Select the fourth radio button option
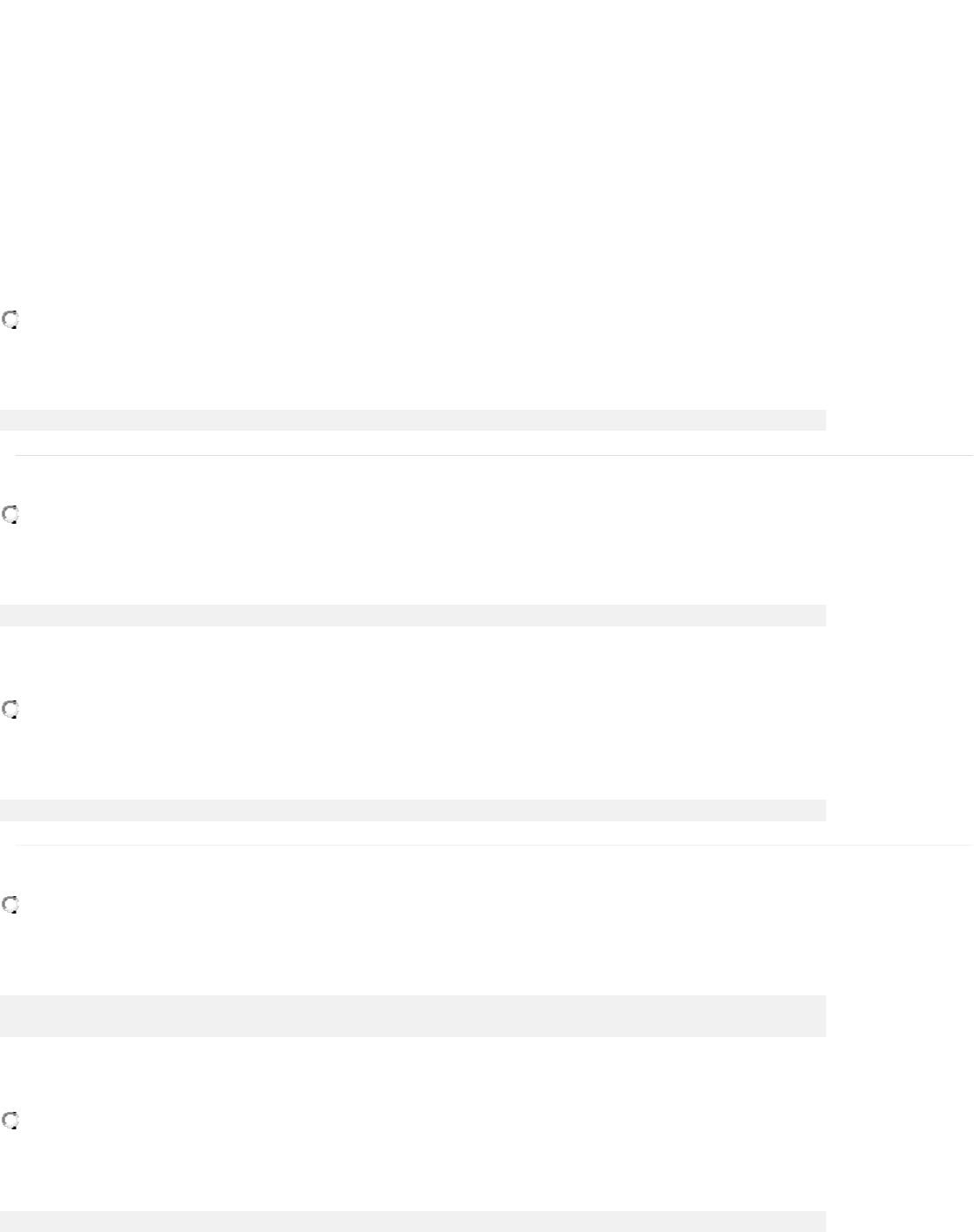The image size is (974, 1232). click(x=10, y=905)
